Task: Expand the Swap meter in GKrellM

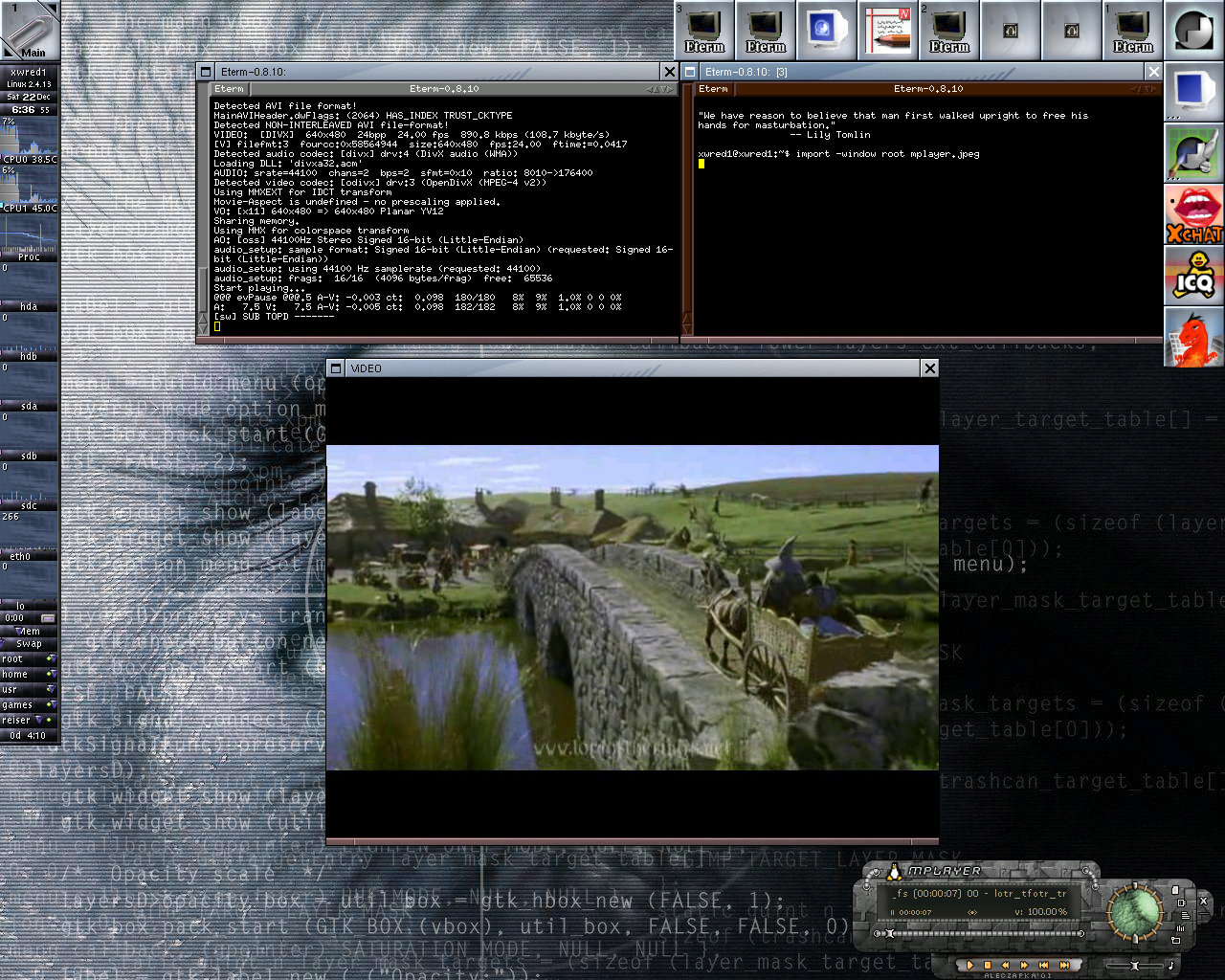Action: click(30, 644)
